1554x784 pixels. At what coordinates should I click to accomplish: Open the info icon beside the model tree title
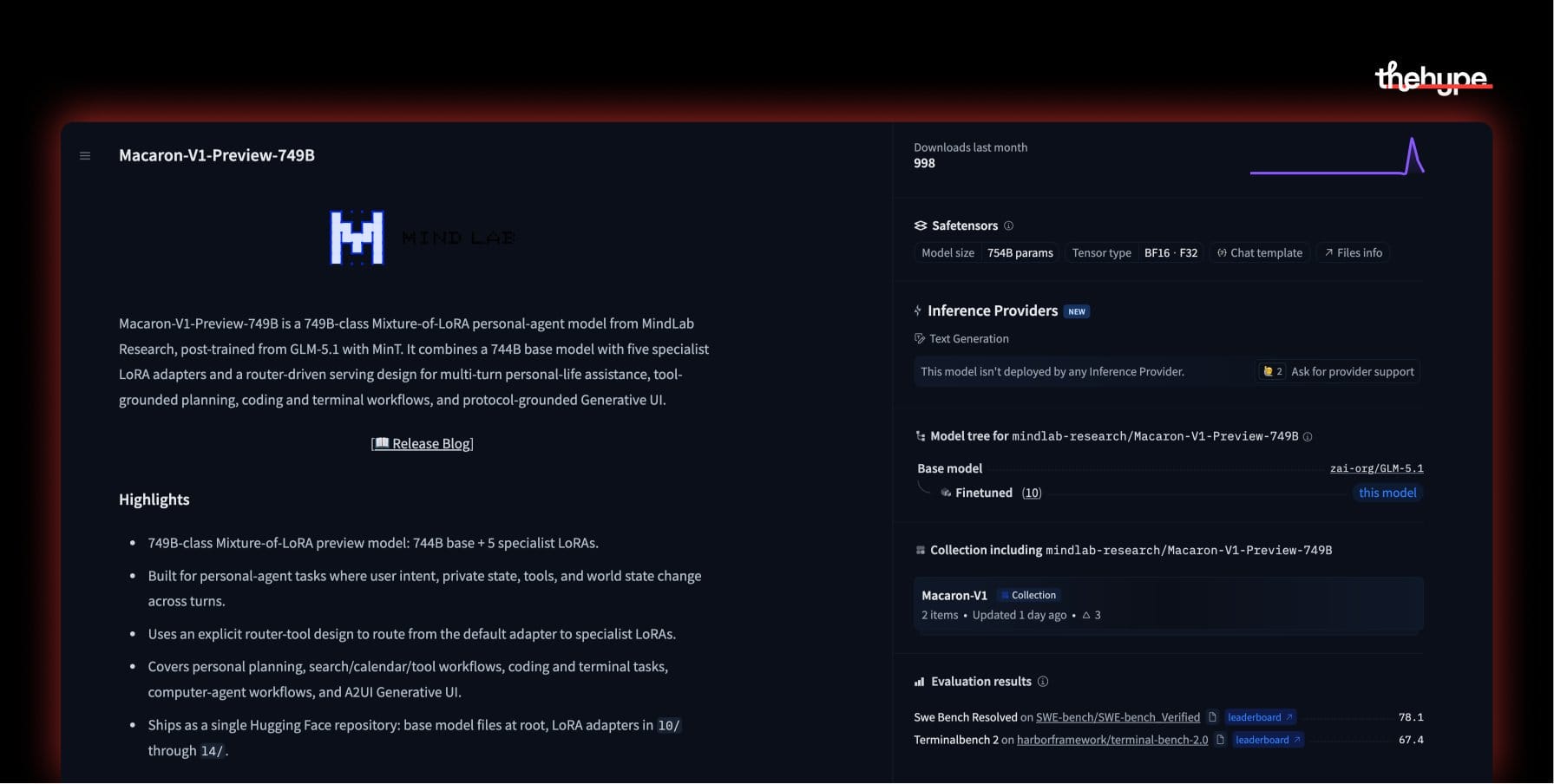1308,436
